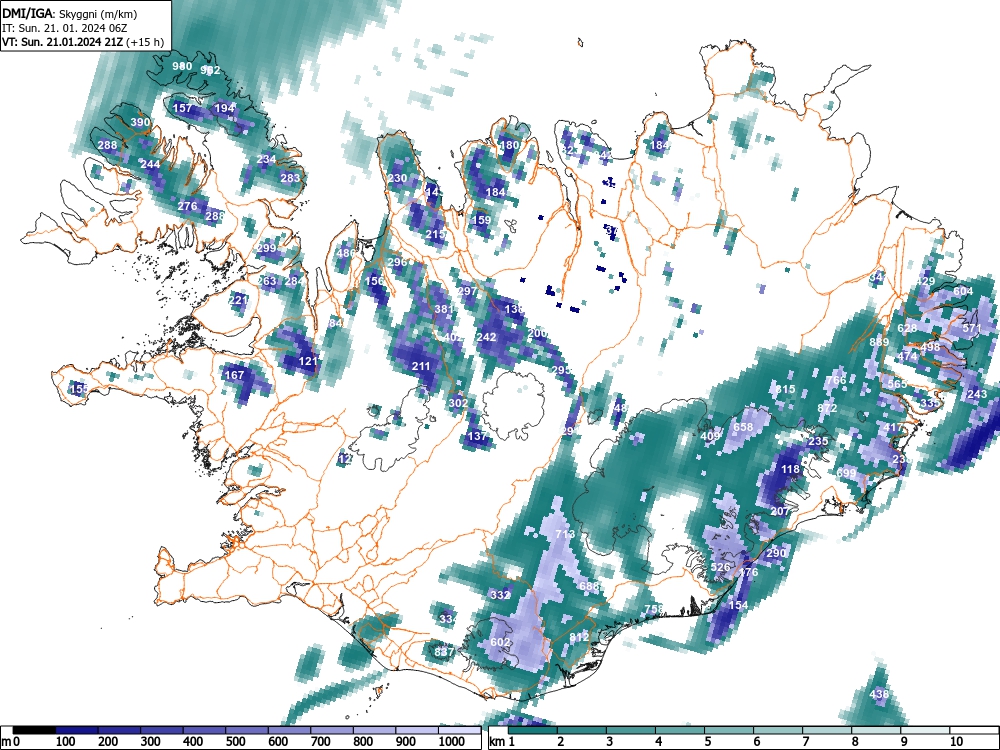Screen dimensions: 1000x750
Task: Click the '500' label on the metre legend
Action: (x=235, y=742)
